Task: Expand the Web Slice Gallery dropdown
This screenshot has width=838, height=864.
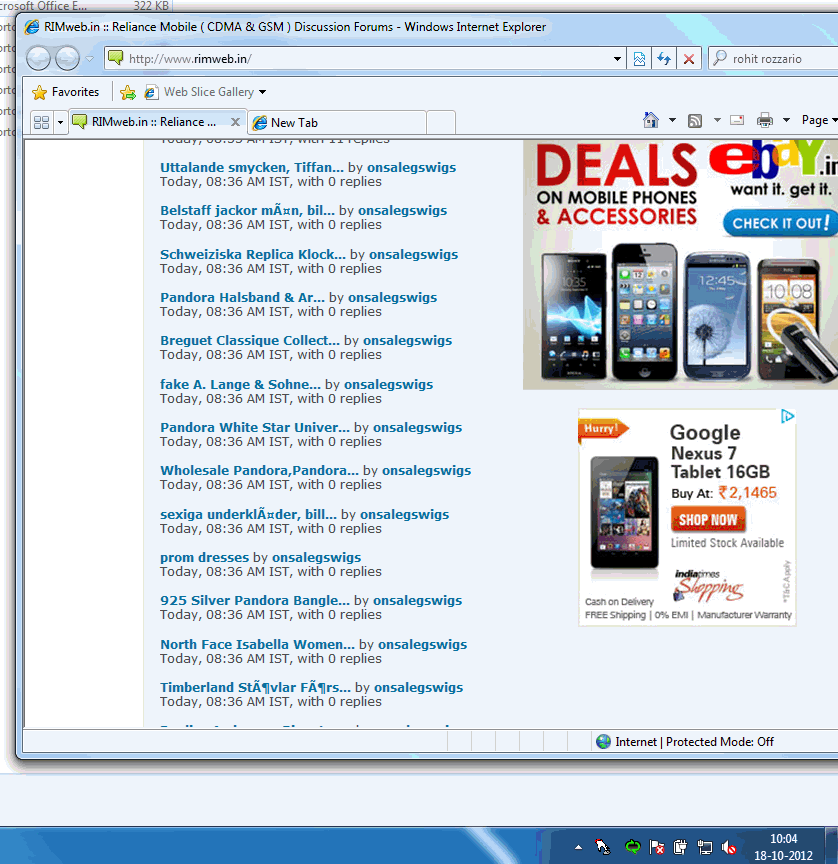Action: point(262,92)
